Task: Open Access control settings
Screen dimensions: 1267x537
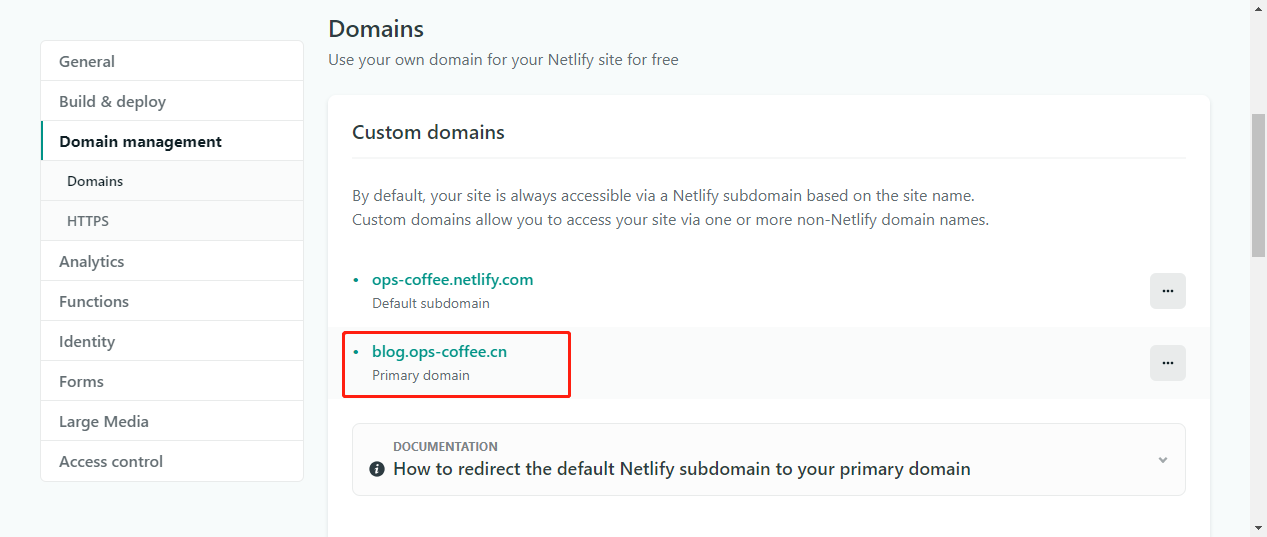Action: tap(111, 461)
